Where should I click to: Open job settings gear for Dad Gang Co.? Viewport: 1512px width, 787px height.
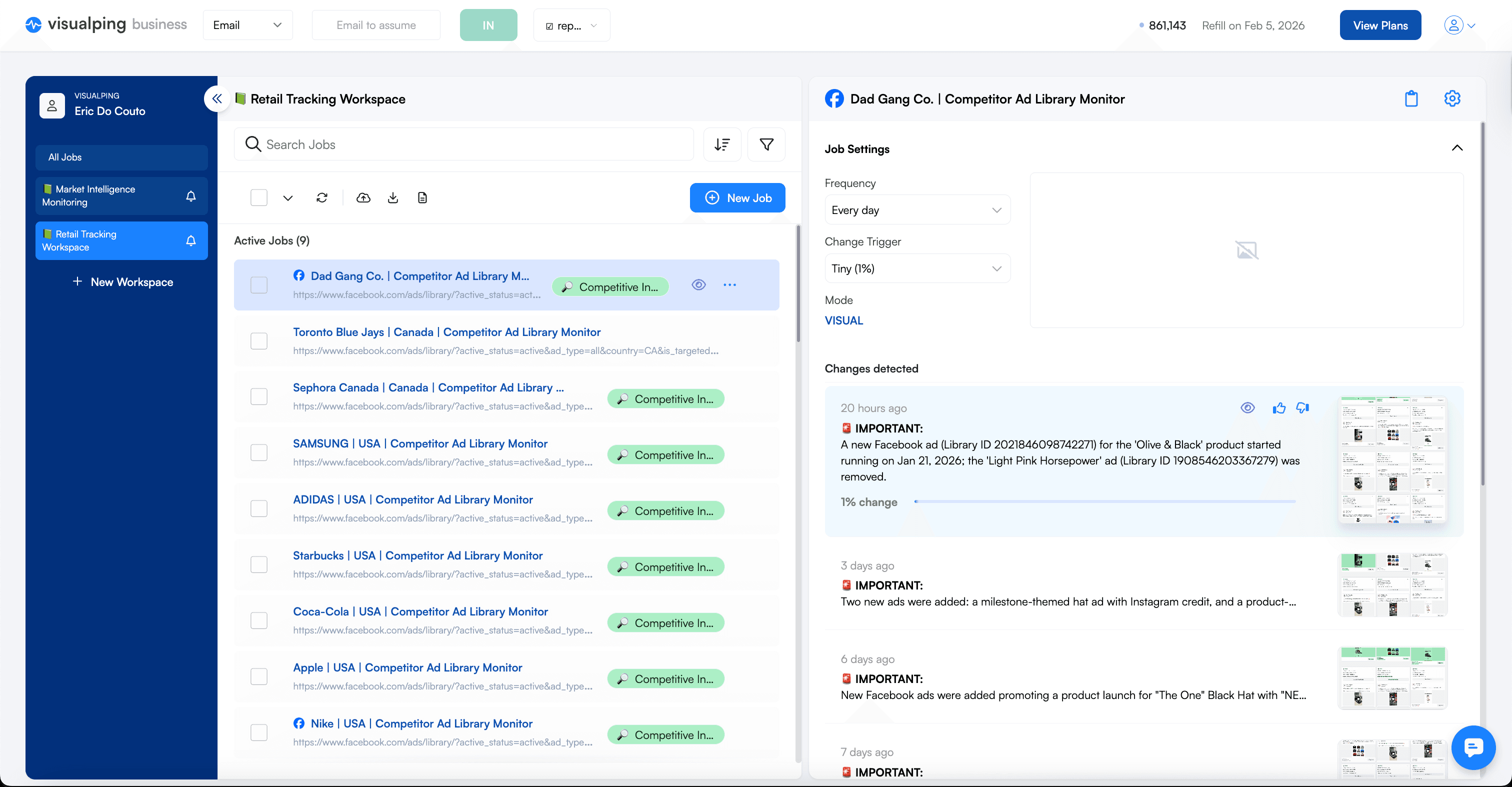tap(1452, 98)
